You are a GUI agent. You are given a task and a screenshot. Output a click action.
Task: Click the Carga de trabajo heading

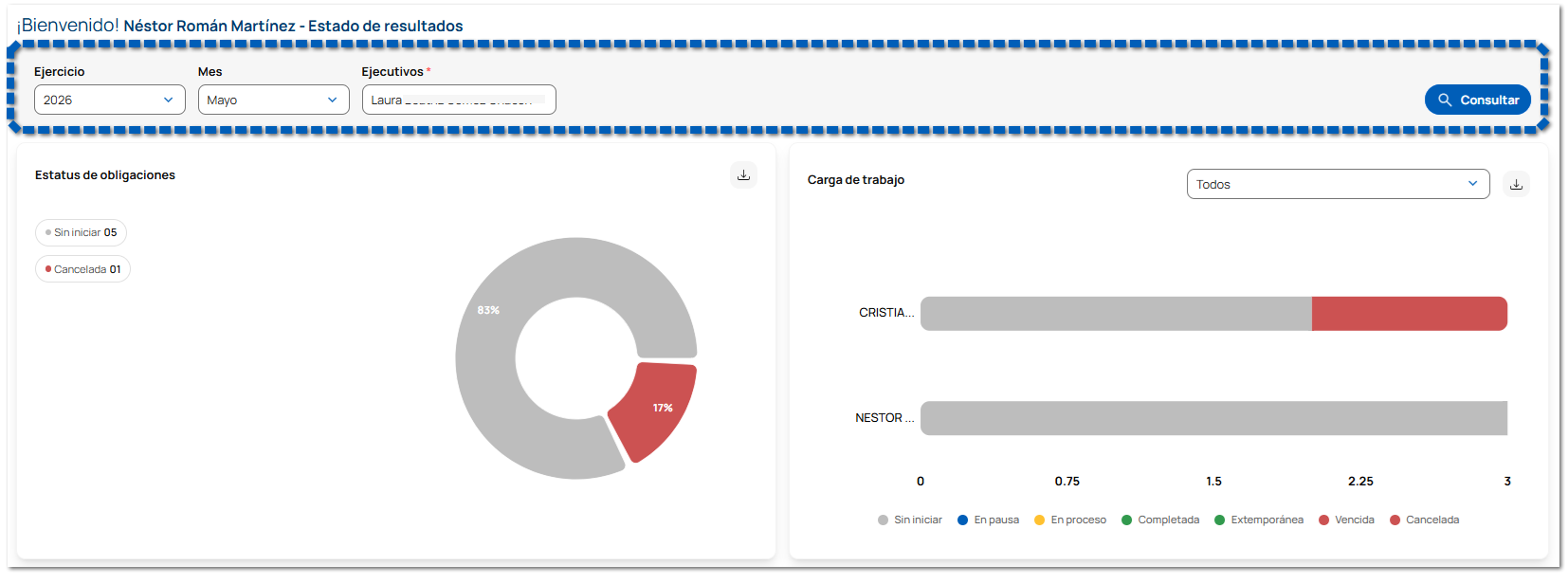(x=856, y=180)
